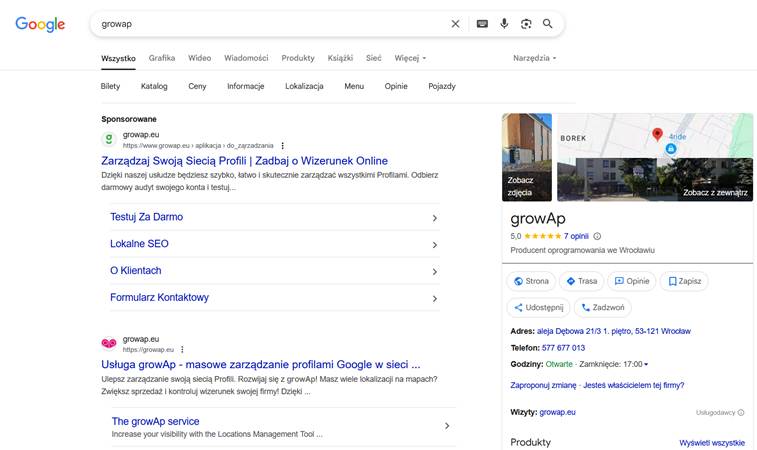Open The growAp service link
Screen dimensions: 757x450
point(155,421)
